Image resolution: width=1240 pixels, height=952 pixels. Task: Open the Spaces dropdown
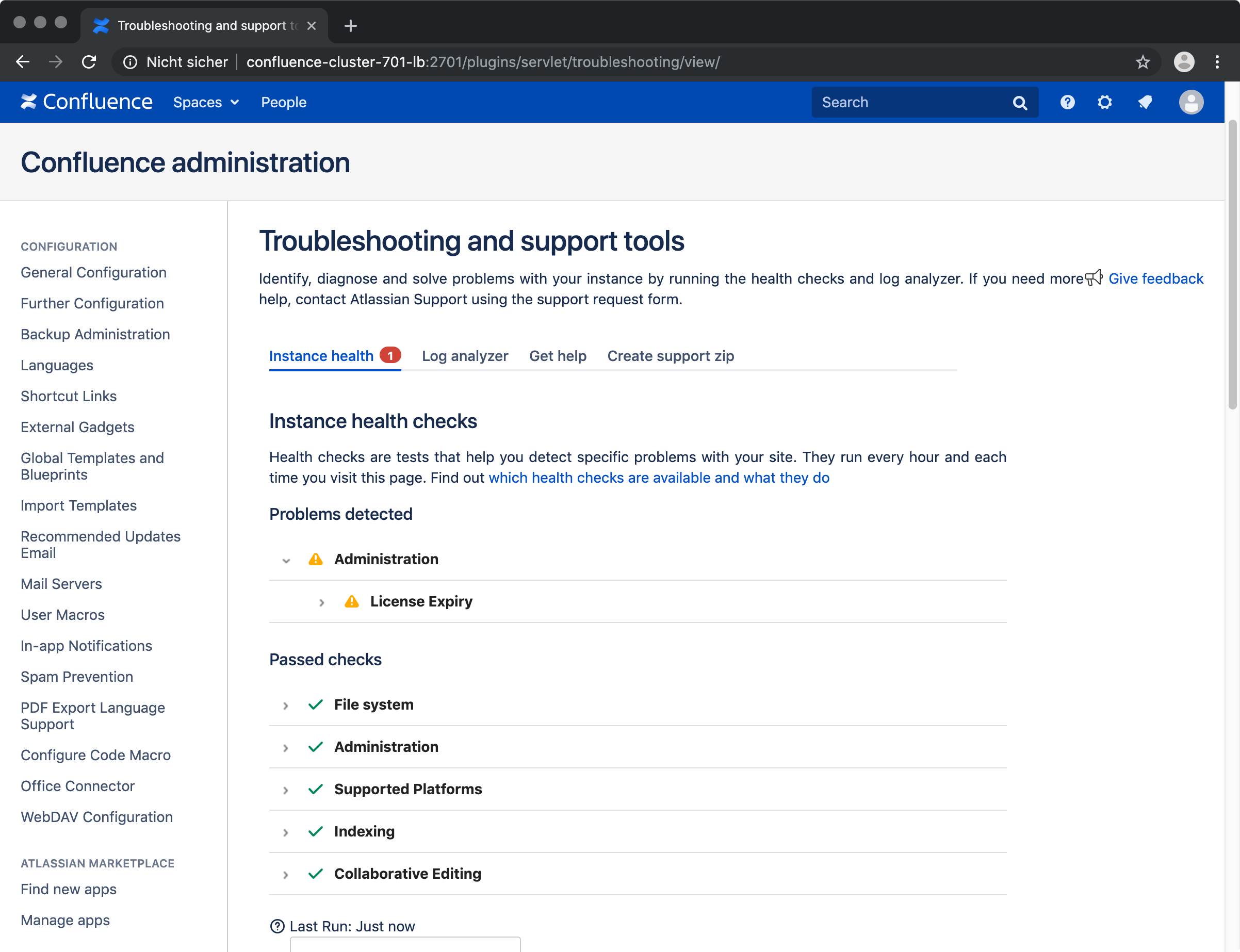[x=206, y=102]
